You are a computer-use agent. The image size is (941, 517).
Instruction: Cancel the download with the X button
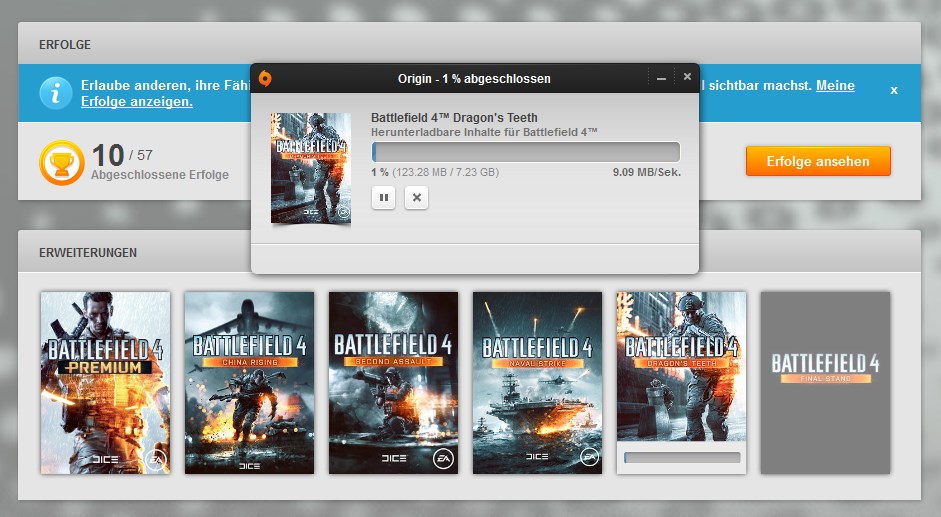tap(417, 198)
